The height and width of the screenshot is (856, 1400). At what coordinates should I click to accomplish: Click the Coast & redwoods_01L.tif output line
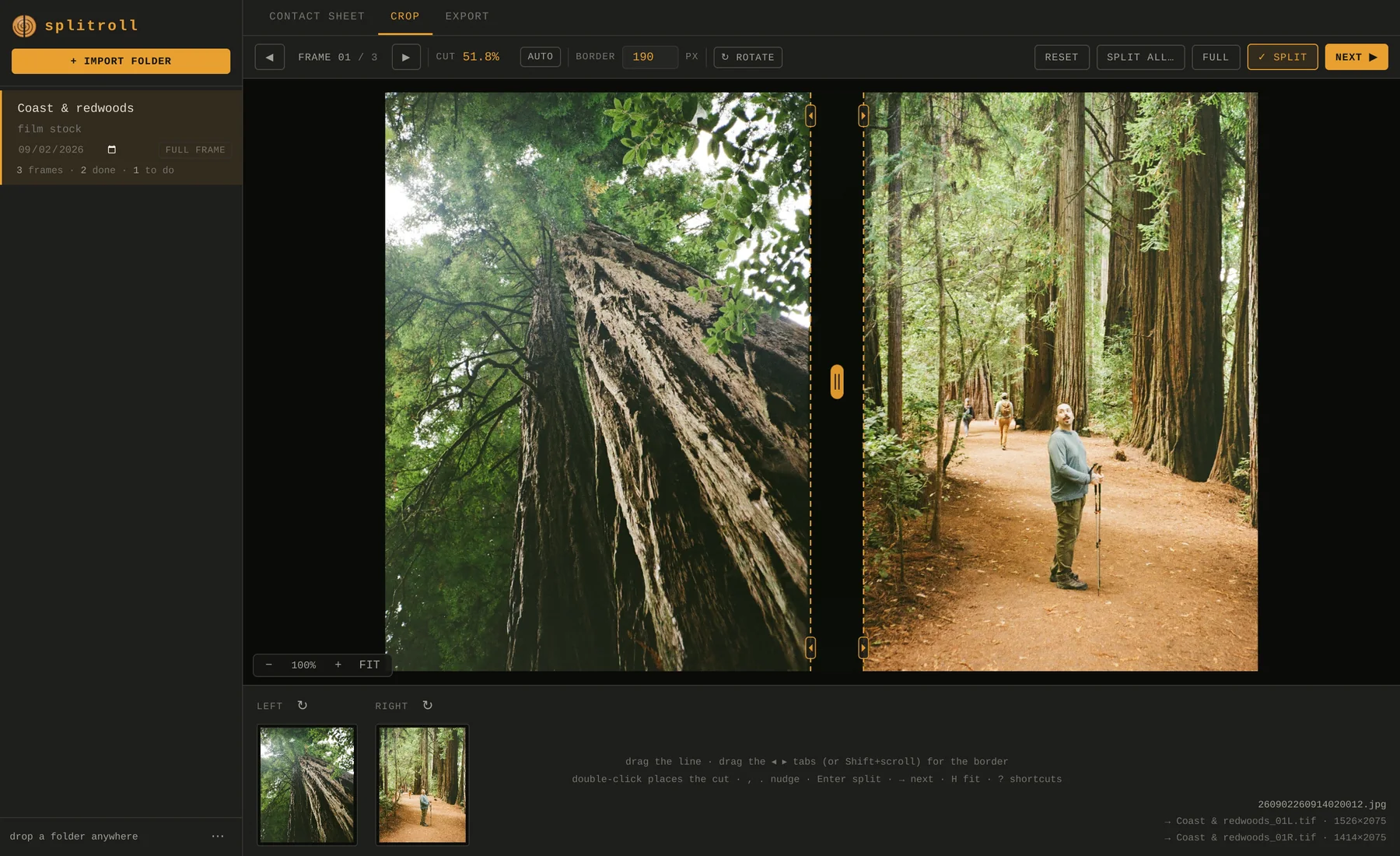pyautogui.click(x=1275, y=820)
